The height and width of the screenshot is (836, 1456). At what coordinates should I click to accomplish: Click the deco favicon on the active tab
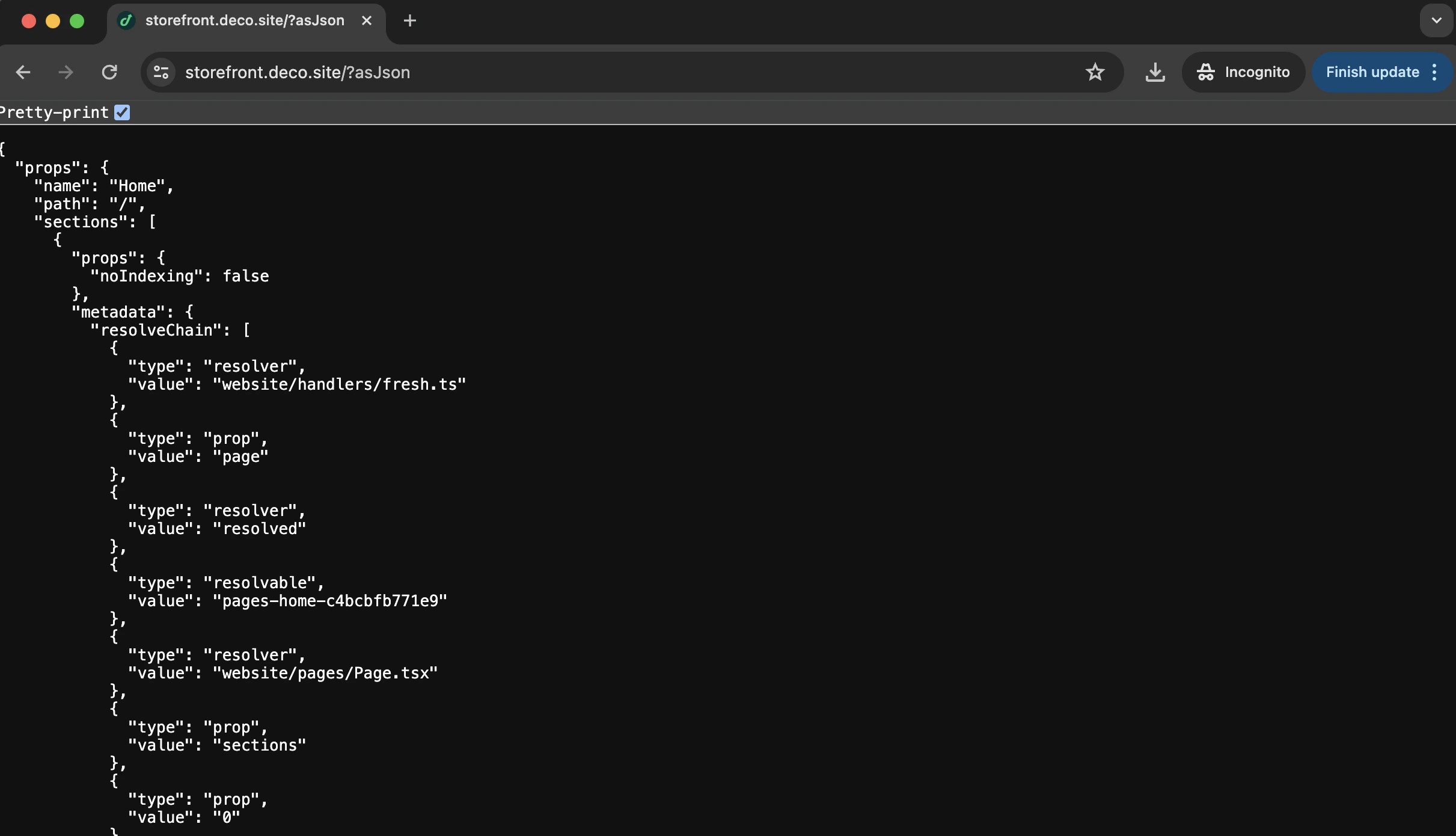click(126, 20)
